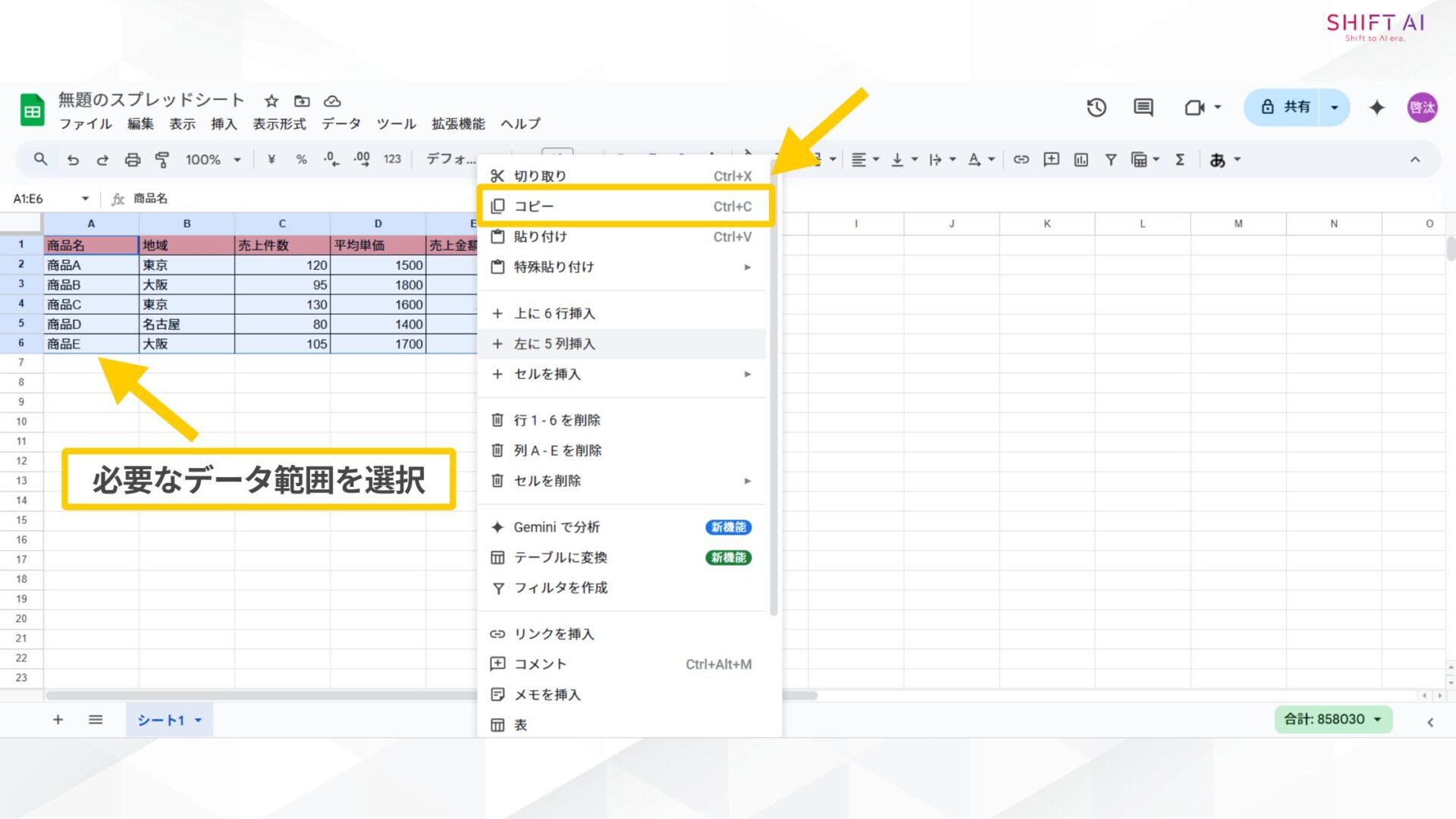Open version history clock icon
The width and height of the screenshot is (1456, 819).
[1097, 108]
